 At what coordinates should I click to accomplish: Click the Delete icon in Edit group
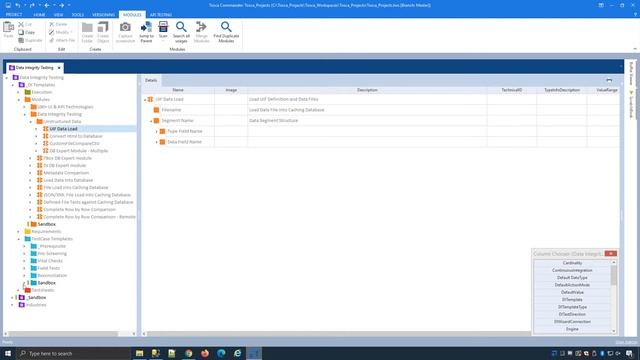pyautogui.click(x=52, y=24)
